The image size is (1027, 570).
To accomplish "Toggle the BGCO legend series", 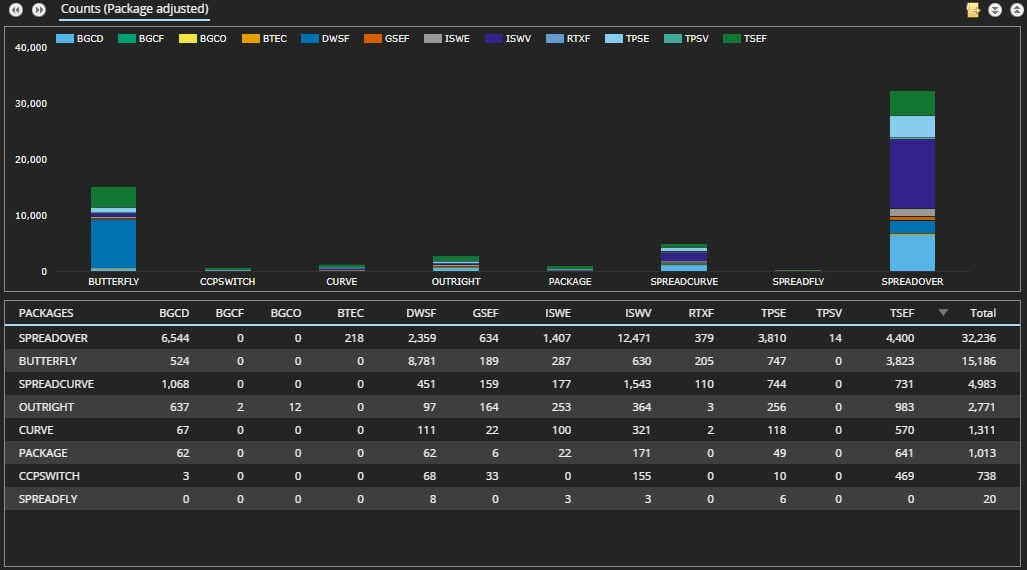I will coord(202,39).
